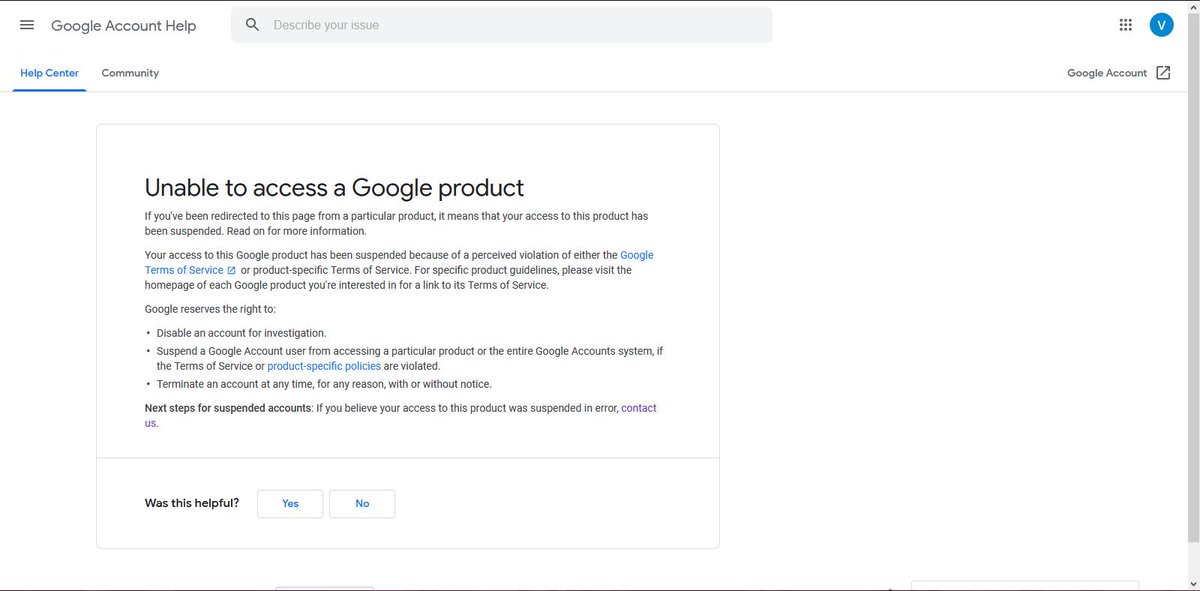Click 'Terminate an account at any time' bullet
Viewport: 1200px width, 591px height.
click(x=324, y=384)
